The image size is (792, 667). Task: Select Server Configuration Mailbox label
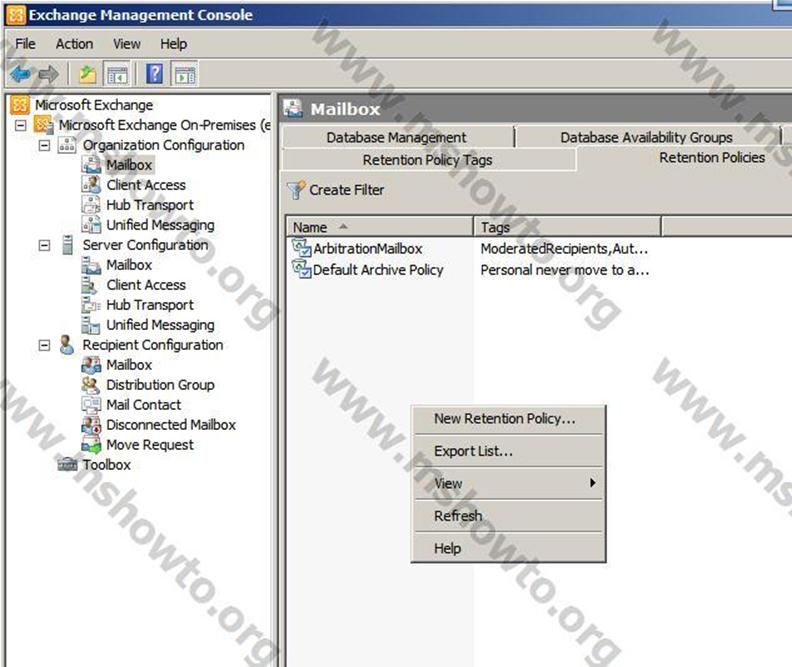[129, 265]
